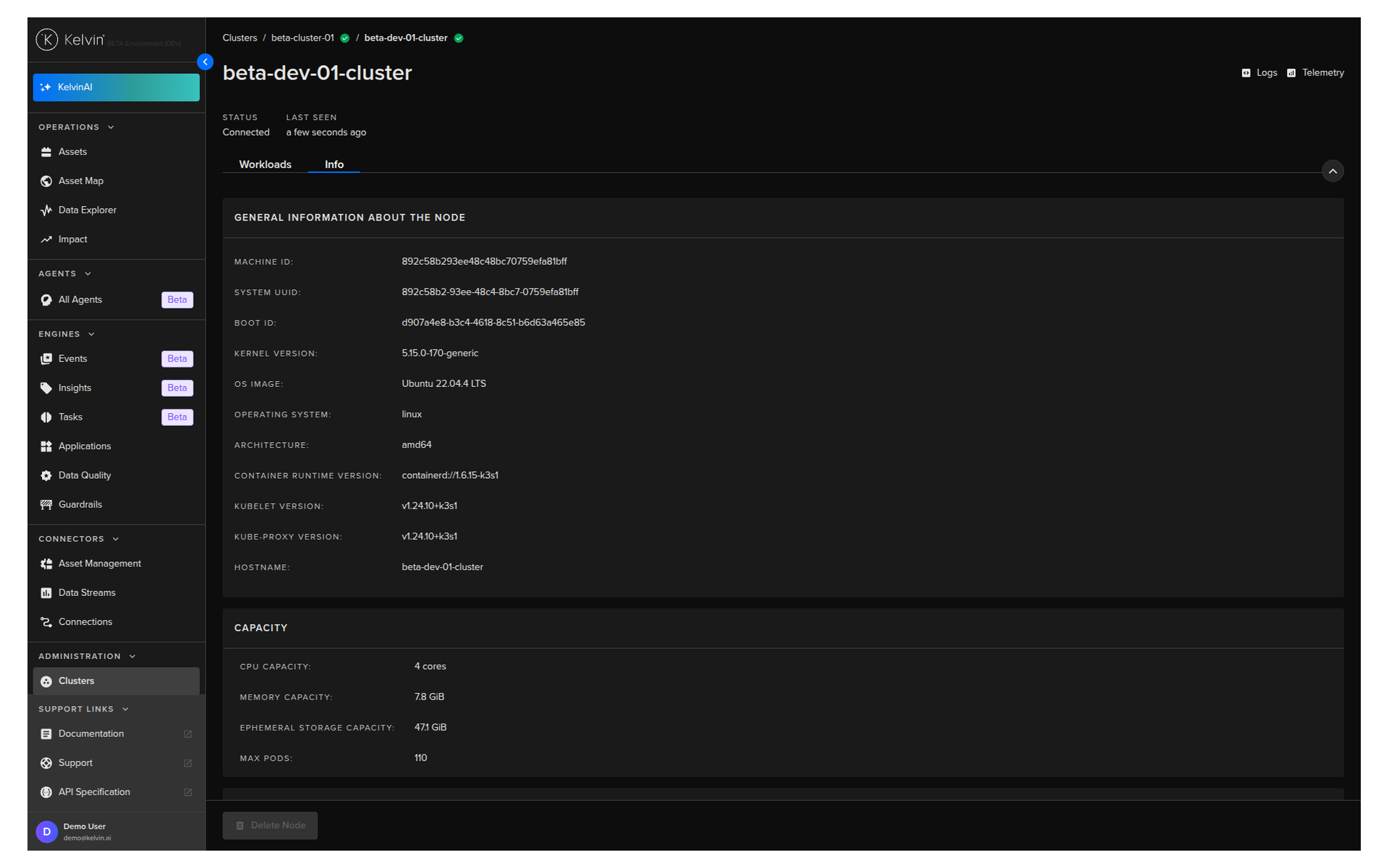Viewport: 1389px width, 868px height.
Task: Click the All Agents icon
Action: 46,300
